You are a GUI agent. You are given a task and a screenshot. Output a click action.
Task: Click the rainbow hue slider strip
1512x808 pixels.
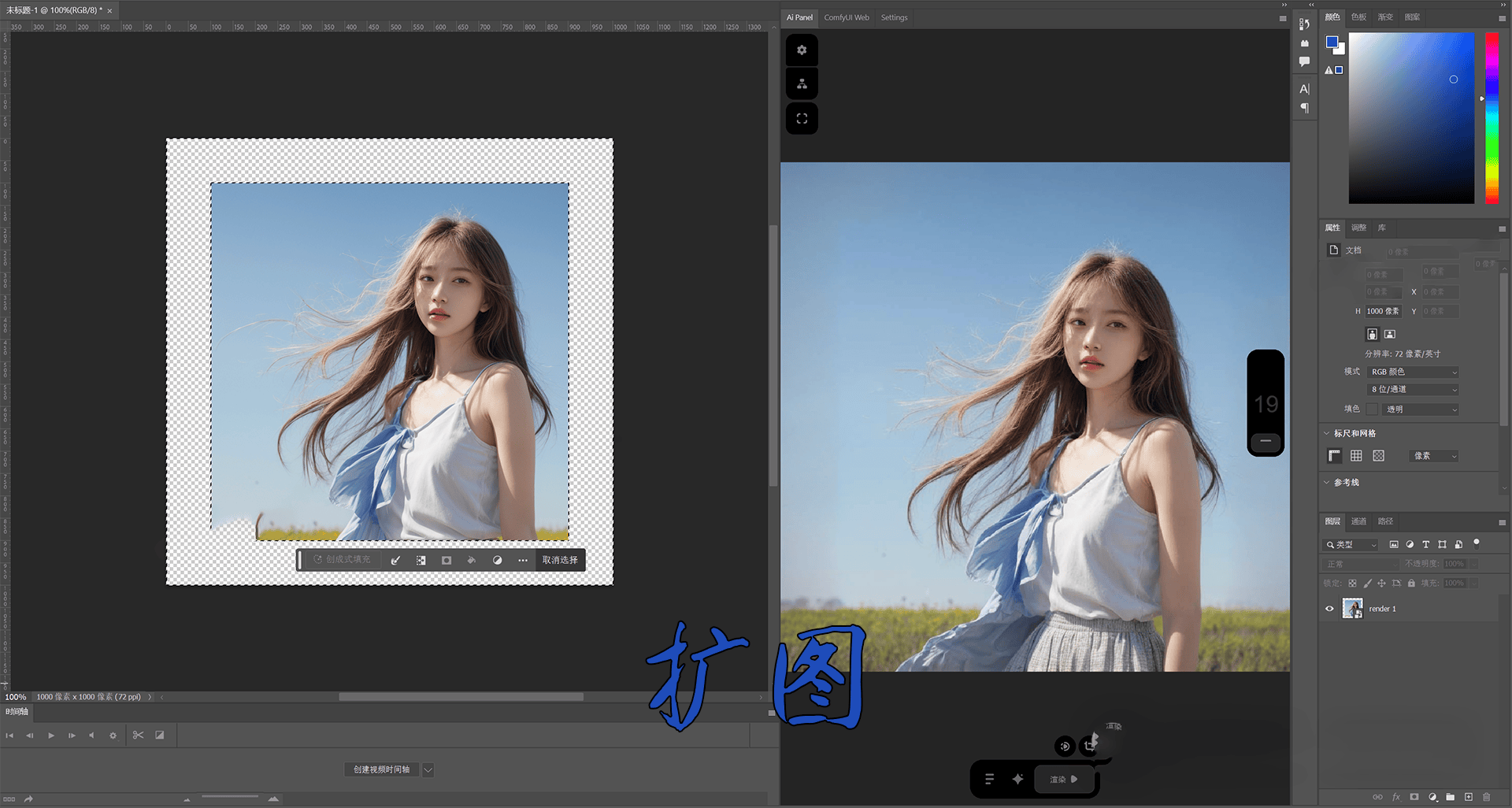pos(1492,118)
